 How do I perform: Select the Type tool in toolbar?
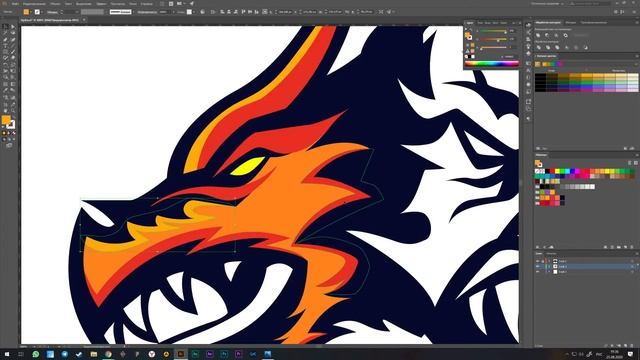coord(6,46)
